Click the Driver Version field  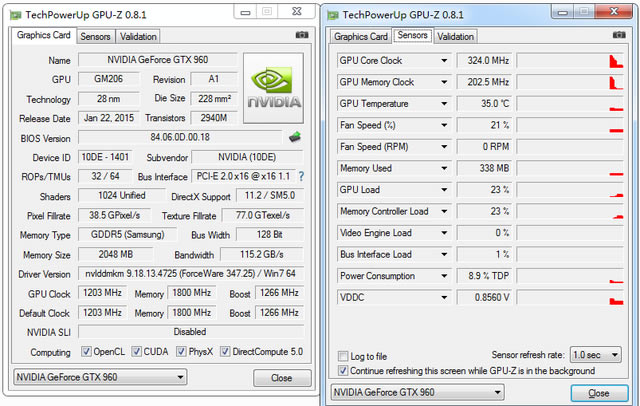click(191, 273)
